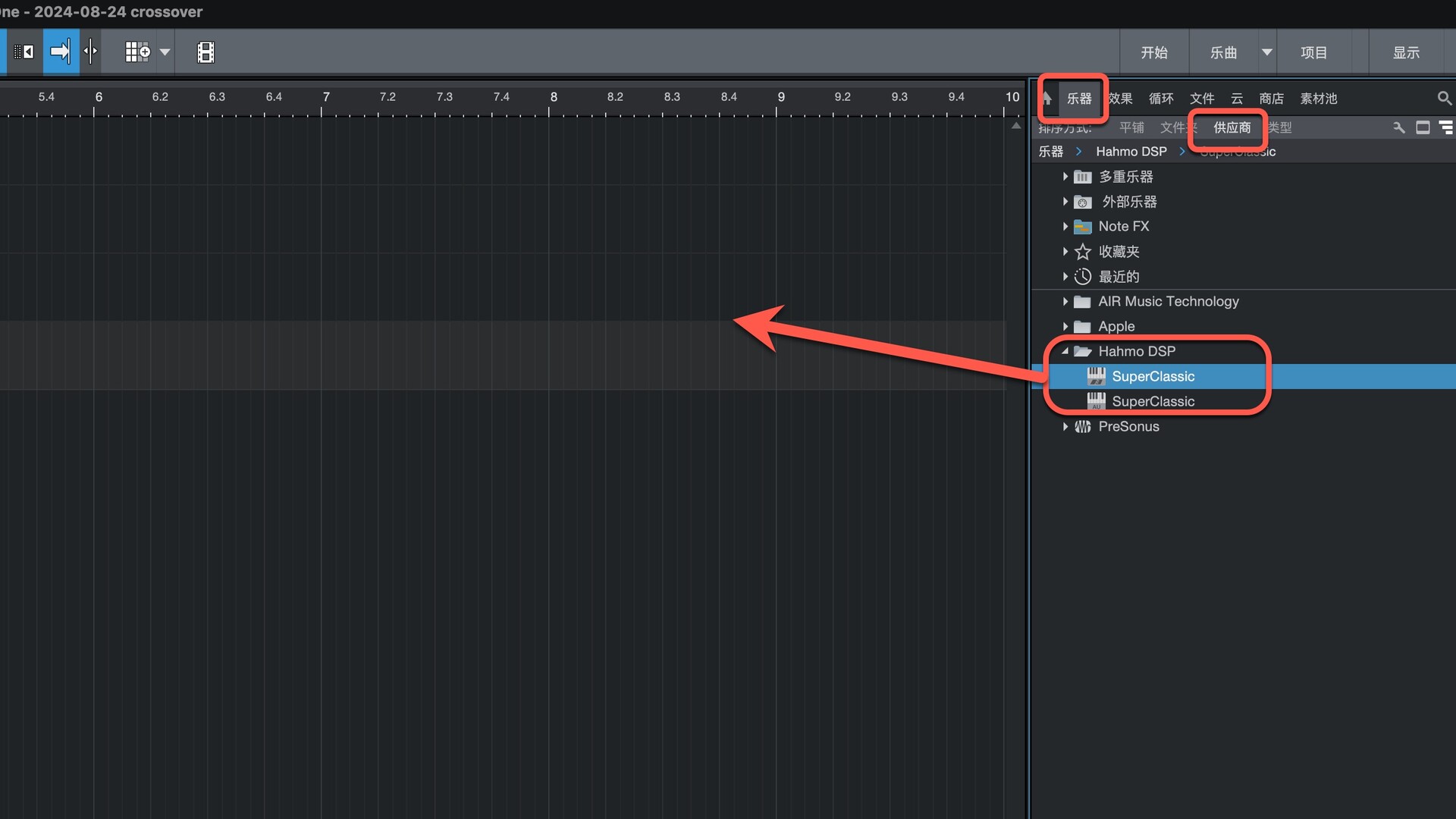The image size is (1456, 819).
Task: Sort instruments by 类型
Action: click(x=1280, y=127)
